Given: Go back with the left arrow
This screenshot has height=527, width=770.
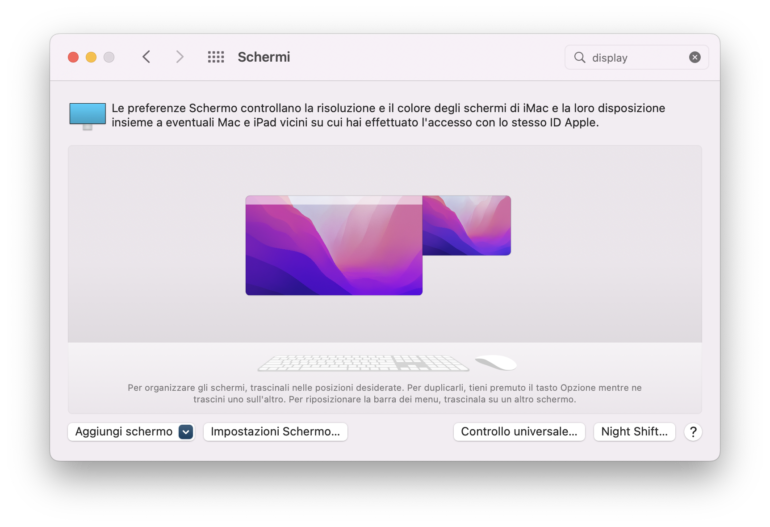Looking at the screenshot, I should 146,57.
